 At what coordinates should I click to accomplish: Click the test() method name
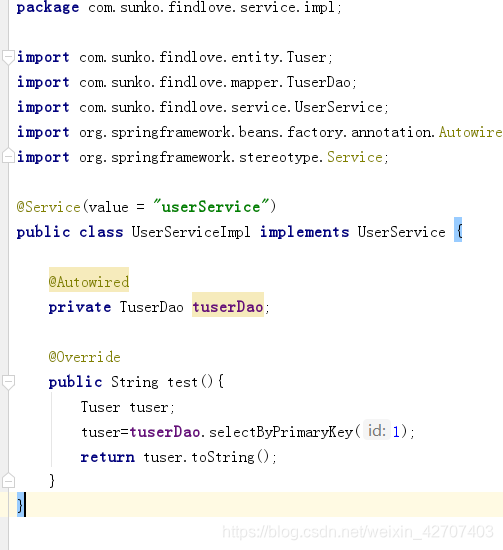(182, 382)
